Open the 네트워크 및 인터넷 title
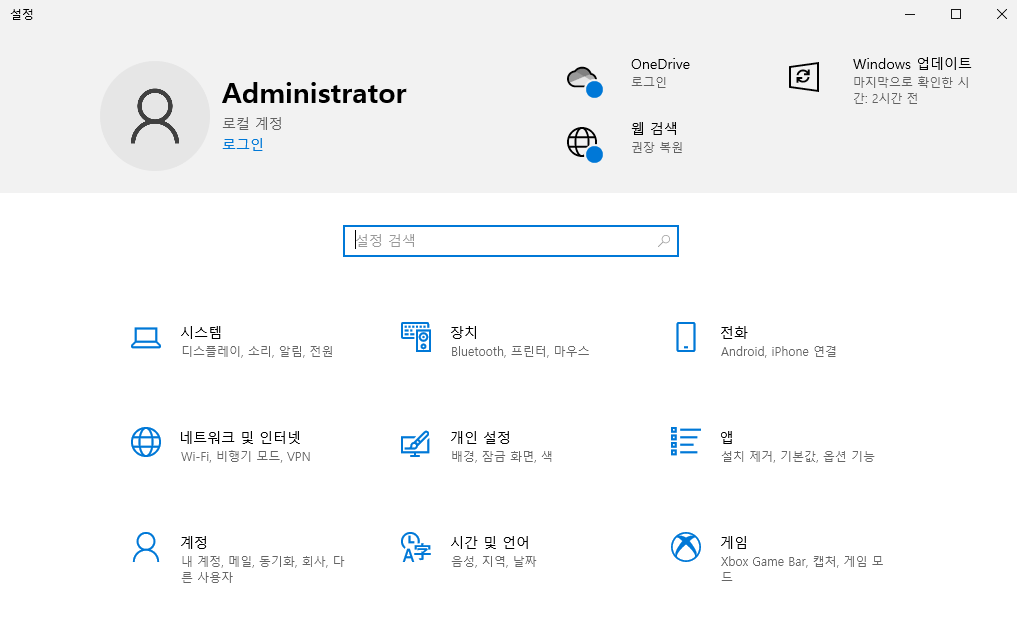The width and height of the screenshot is (1017, 625). point(241,438)
